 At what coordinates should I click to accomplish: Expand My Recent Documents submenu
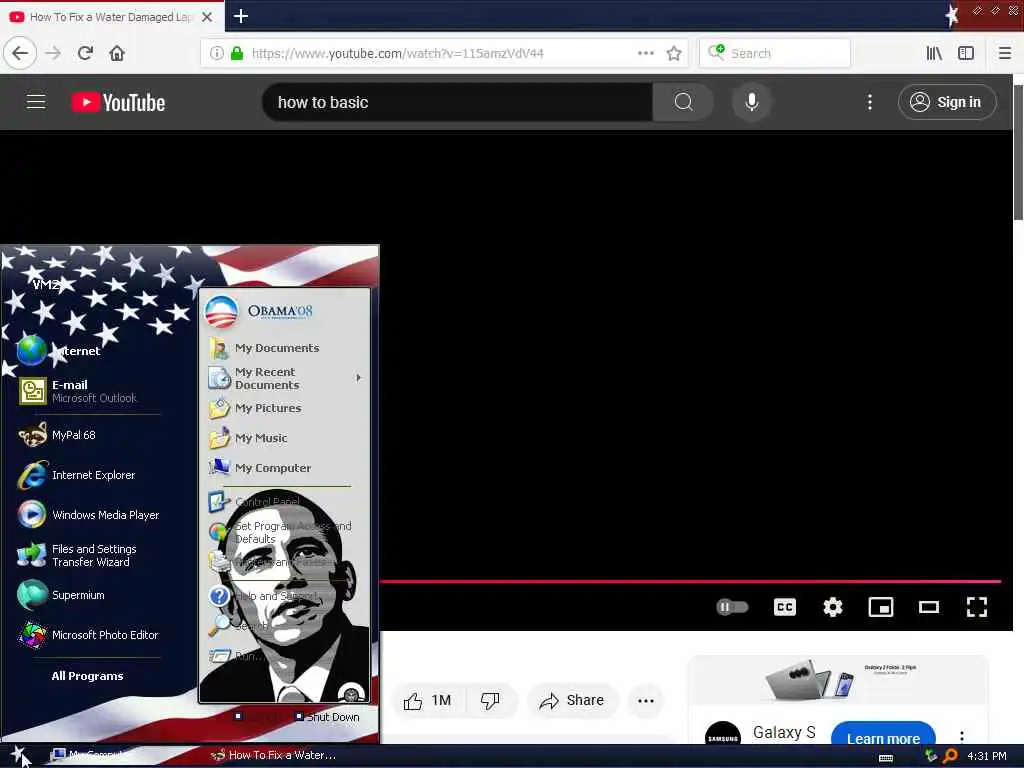285,378
